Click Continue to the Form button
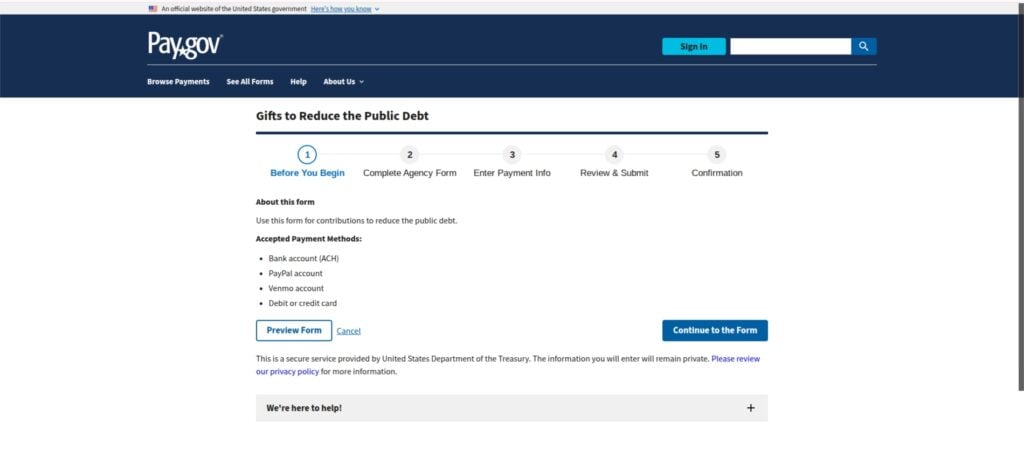Image resolution: width=1024 pixels, height=458 pixels. [715, 331]
